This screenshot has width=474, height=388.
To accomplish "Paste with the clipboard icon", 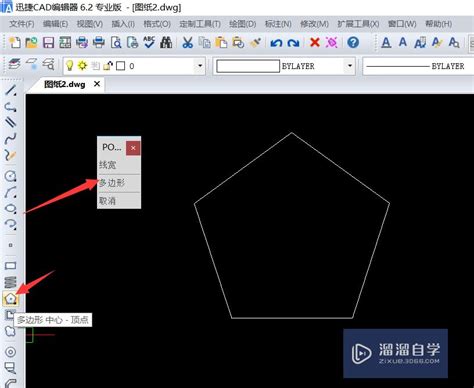I will 221,42.
